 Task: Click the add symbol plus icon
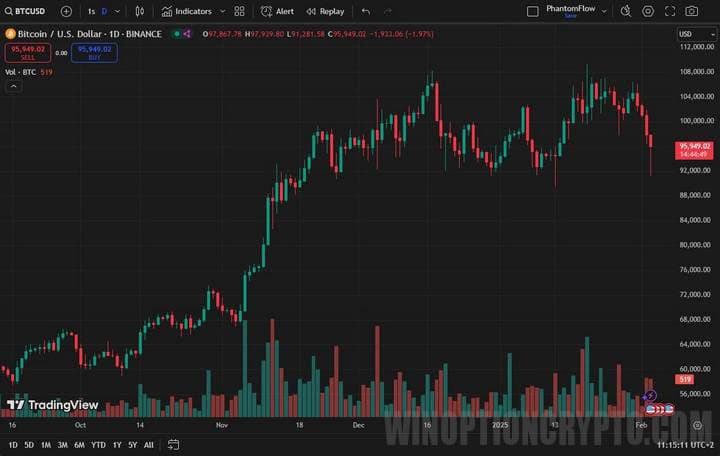(x=66, y=11)
